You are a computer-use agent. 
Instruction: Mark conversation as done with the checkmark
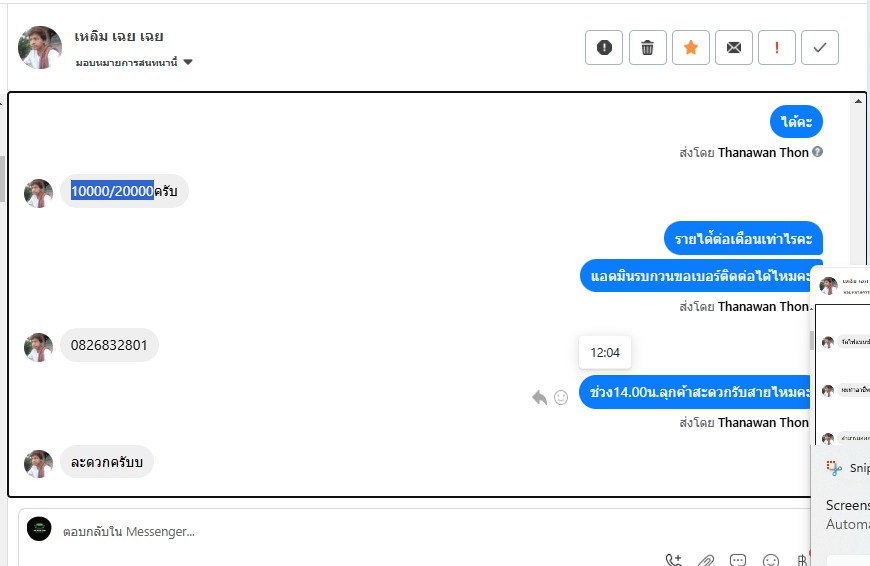(x=820, y=48)
